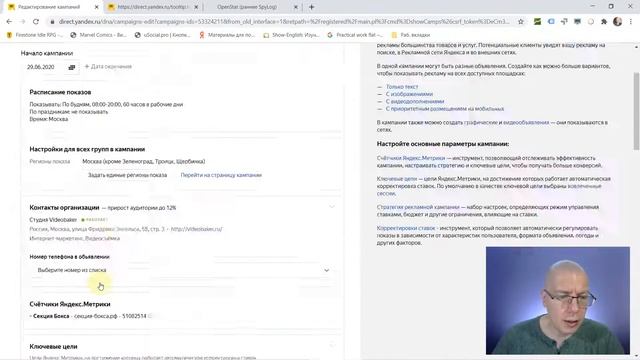Screen dimensions: 640x360
Task: Close the direct.yandex.ru tooltip tab
Action: pos(196,7)
